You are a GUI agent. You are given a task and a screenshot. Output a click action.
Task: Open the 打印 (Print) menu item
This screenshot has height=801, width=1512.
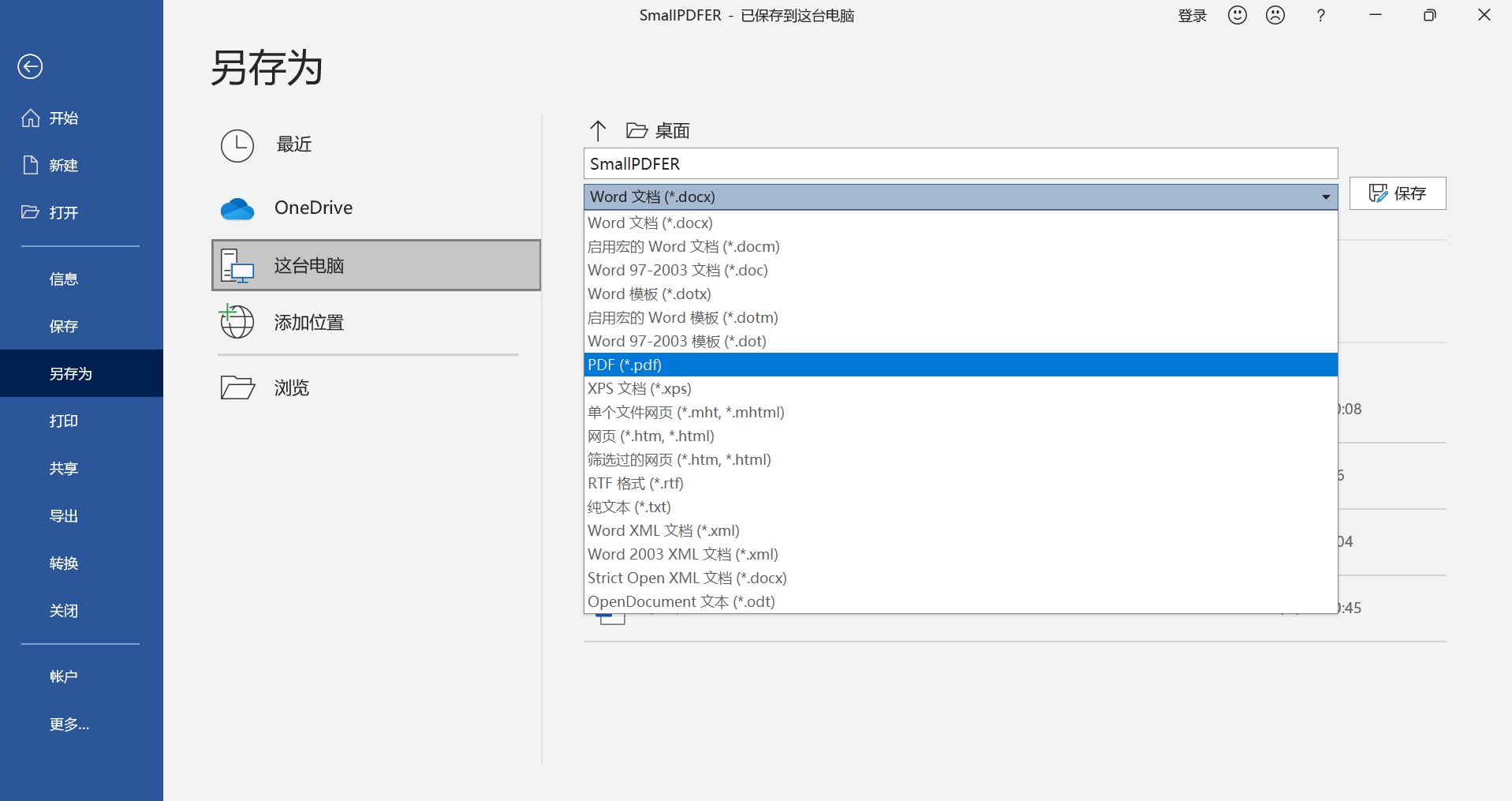64,421
